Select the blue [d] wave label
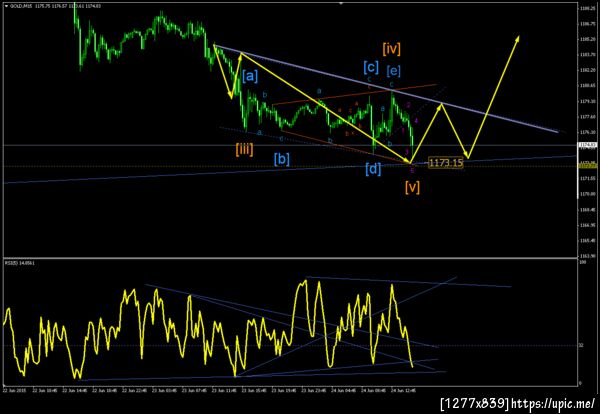Image resolution: width=600 pixels, height=414 pixels. (x=373, y=169)
